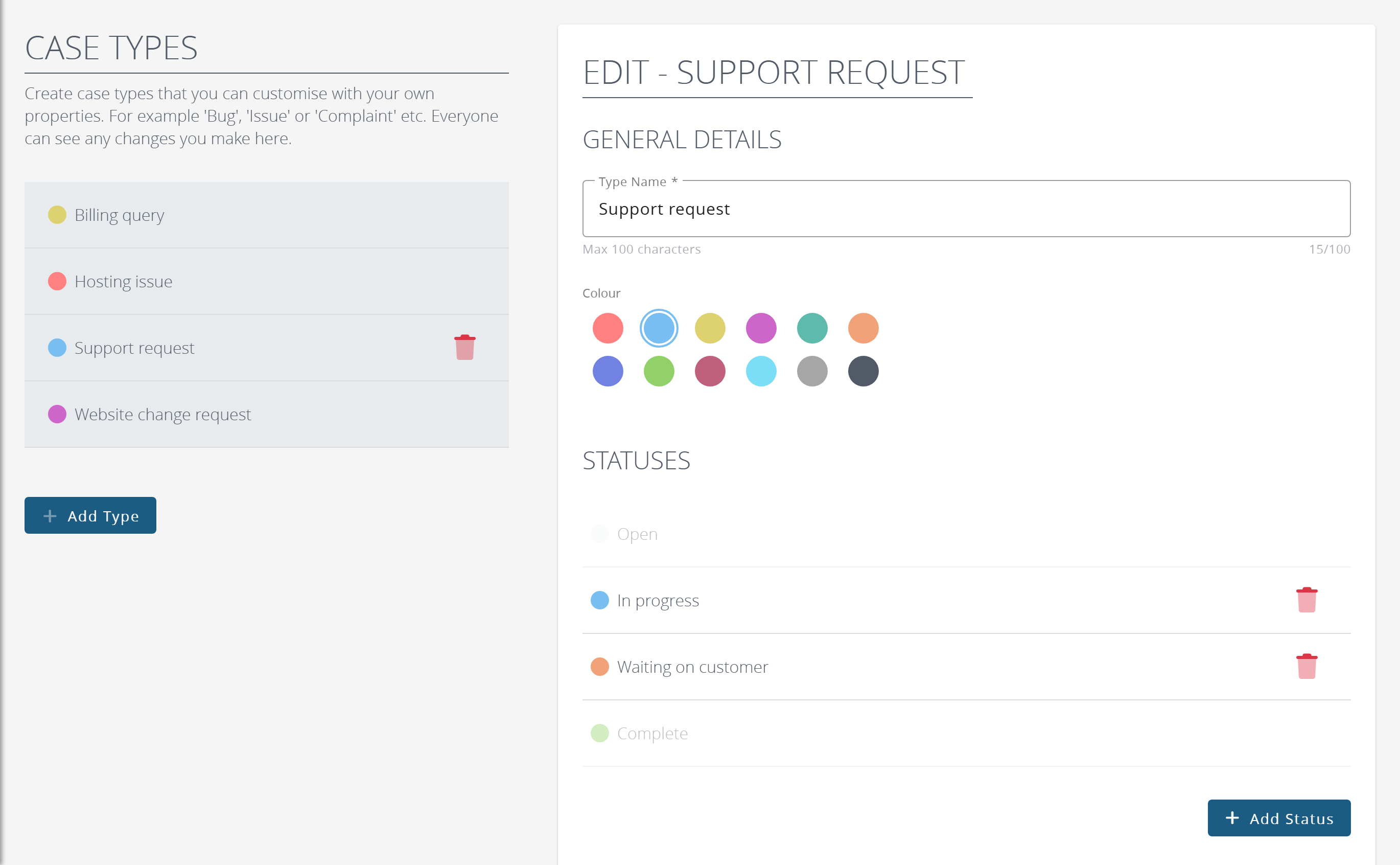This screenshot has height=865, width=1400.
Task: Click the yellow dot beside Billing query
Action: [x=57, y=215]
